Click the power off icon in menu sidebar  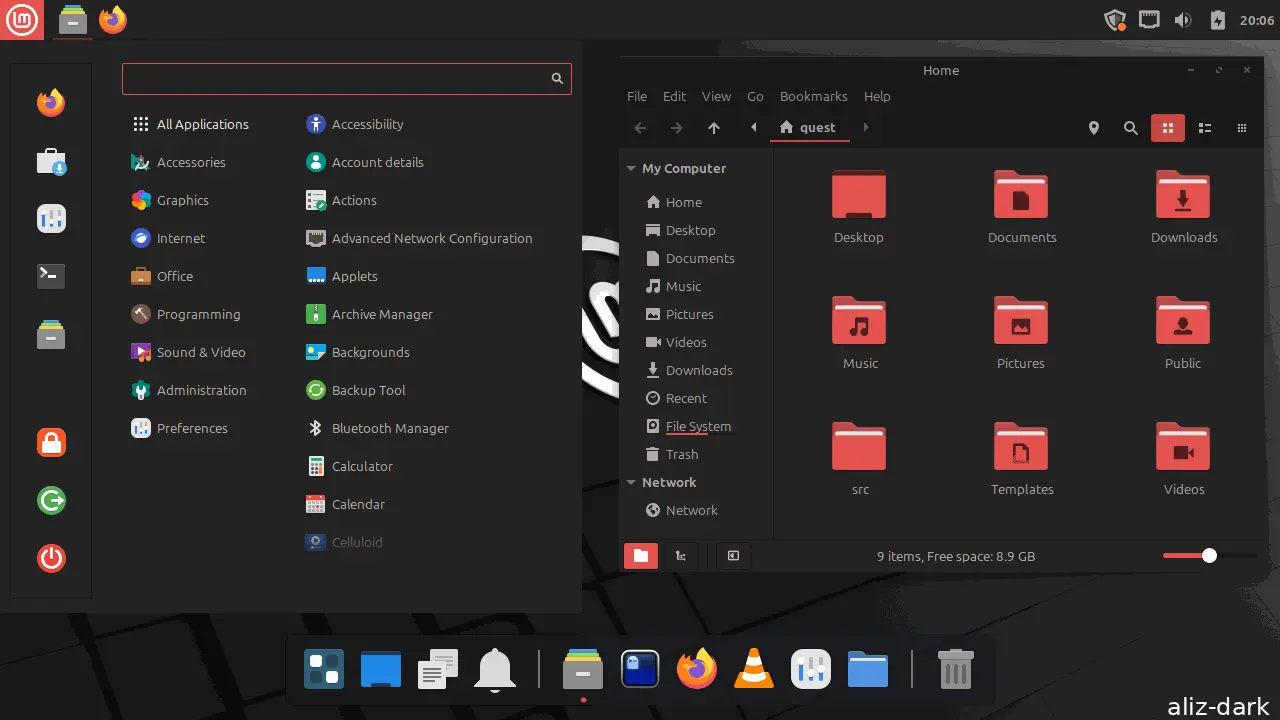pyautogui.click(x=51, y=557)
